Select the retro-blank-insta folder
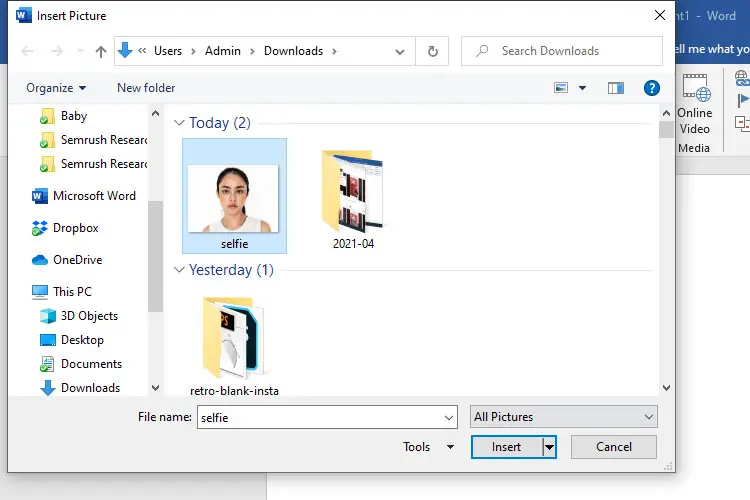 click(x=234, y=346)
